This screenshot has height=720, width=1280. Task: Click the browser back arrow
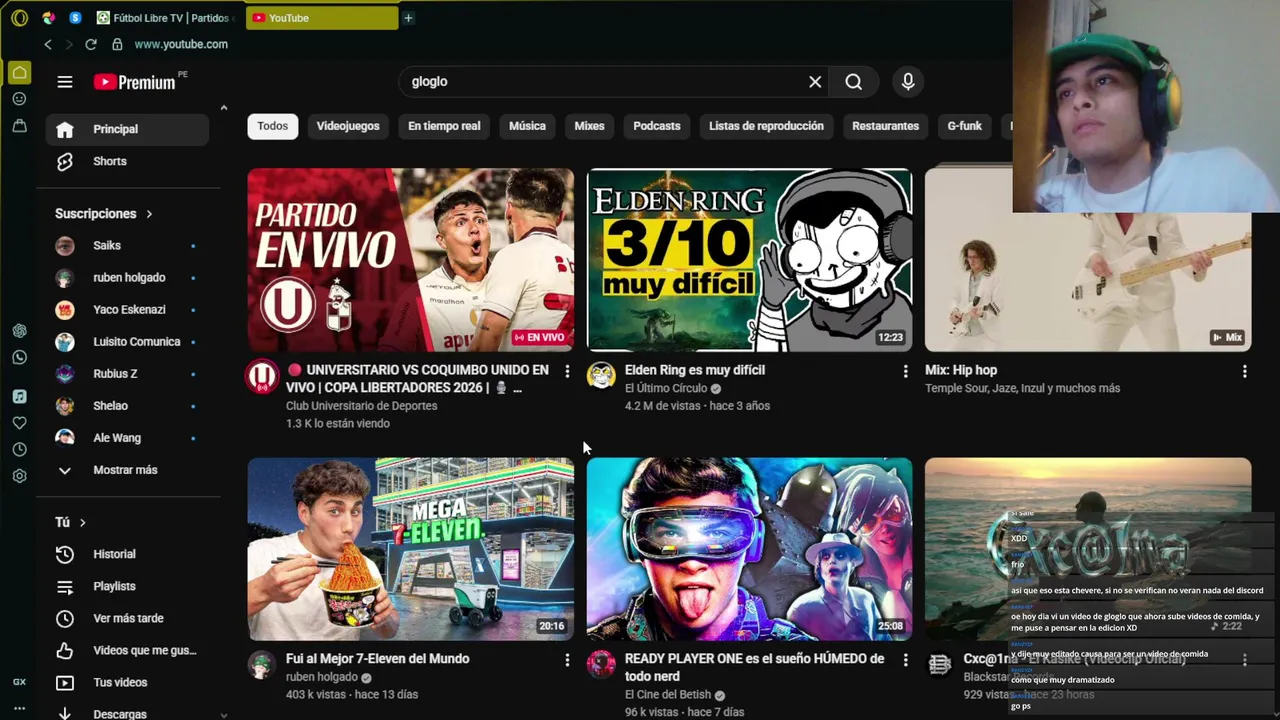click(x=47, y=44)
